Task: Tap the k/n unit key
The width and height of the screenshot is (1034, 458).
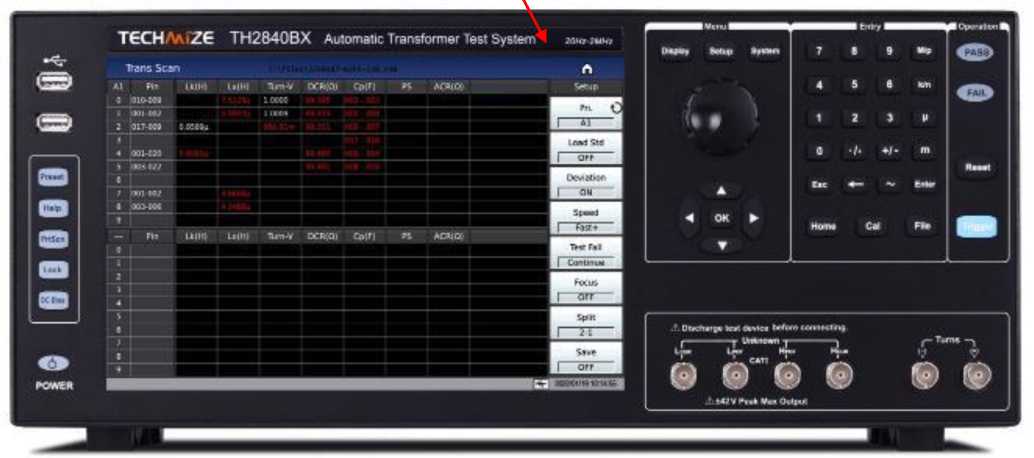Action: click(924, 85)
